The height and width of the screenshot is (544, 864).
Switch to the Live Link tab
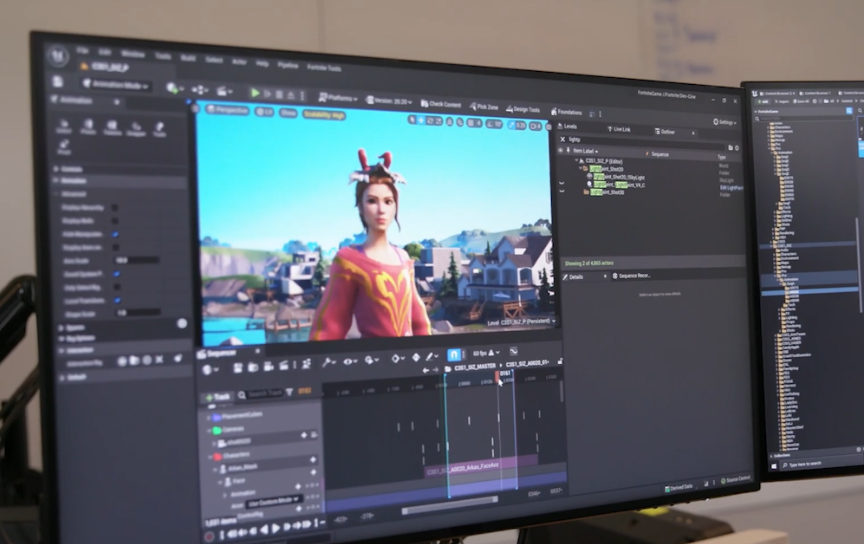619,129
